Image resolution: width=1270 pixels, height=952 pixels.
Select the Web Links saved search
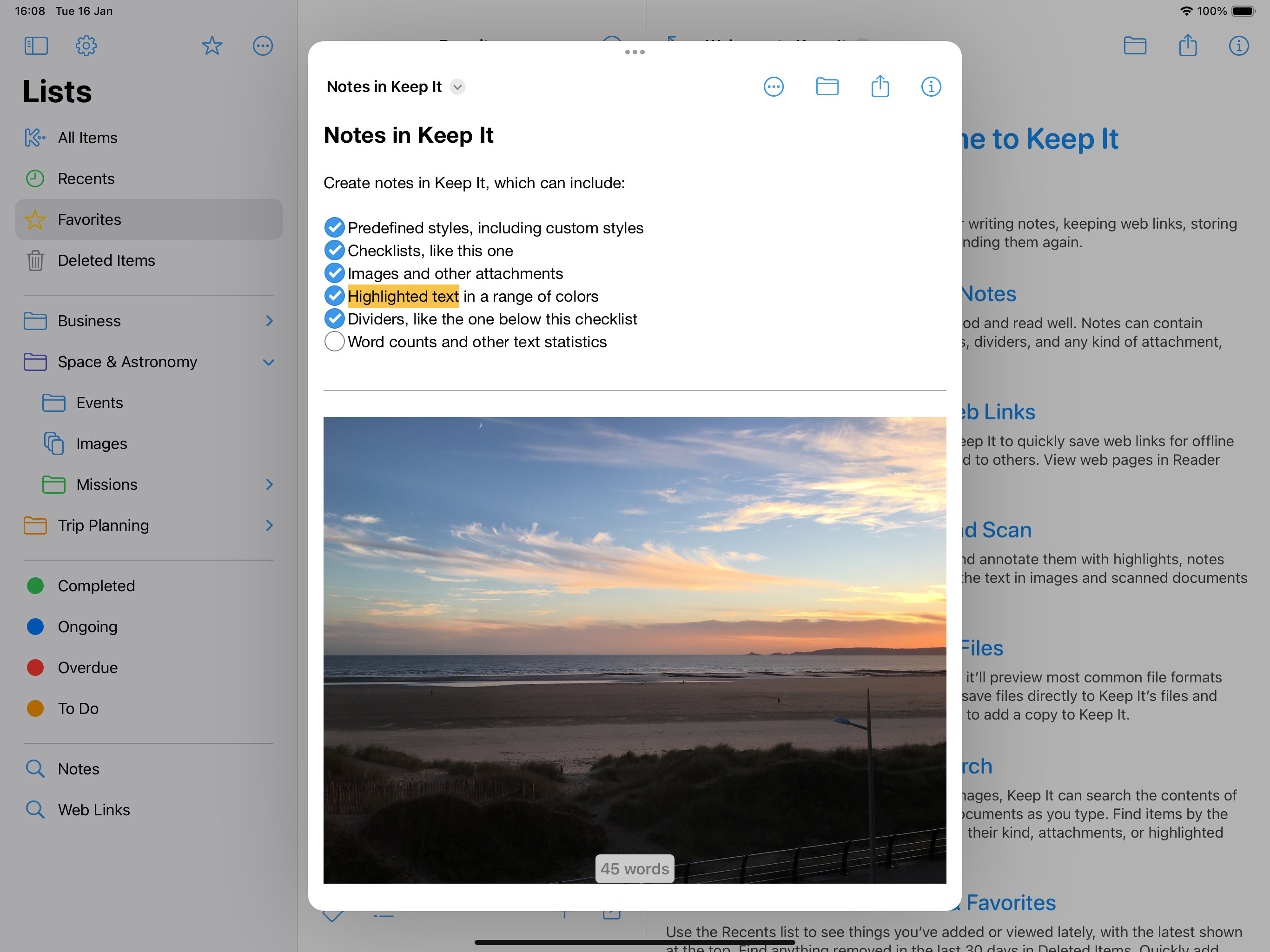[149, 810]
